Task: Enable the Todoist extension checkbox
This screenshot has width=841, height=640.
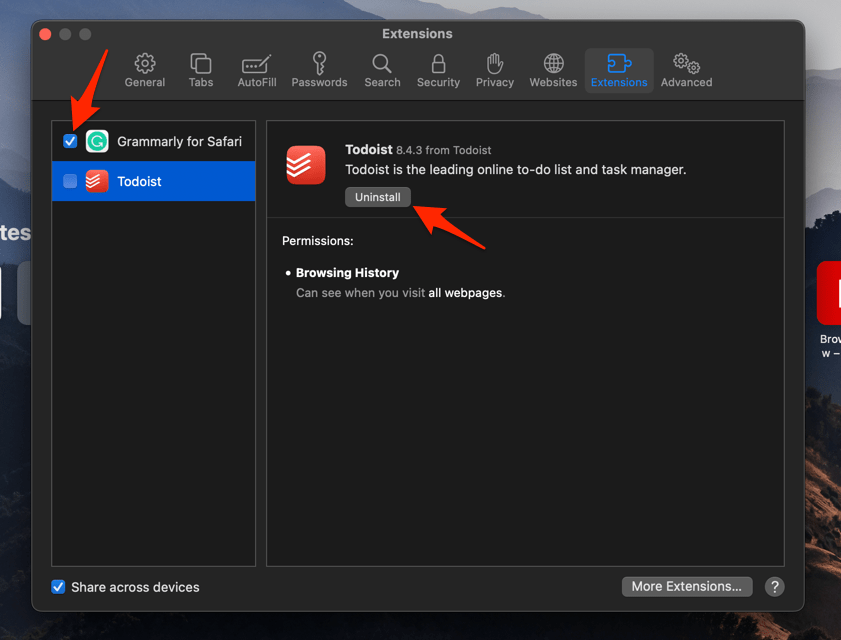Action: [70, 181]
